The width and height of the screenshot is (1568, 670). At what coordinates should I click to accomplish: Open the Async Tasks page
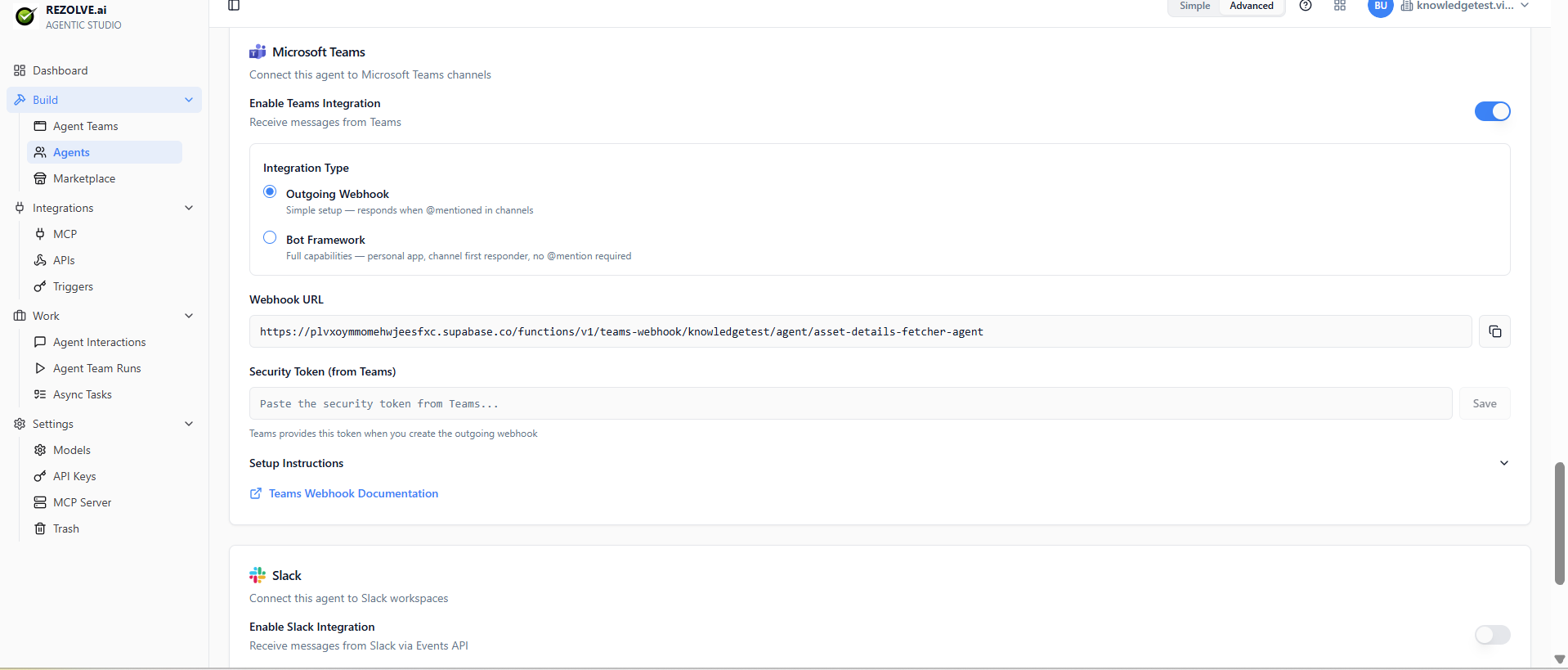pyautogui.click(x=105, y=394)
